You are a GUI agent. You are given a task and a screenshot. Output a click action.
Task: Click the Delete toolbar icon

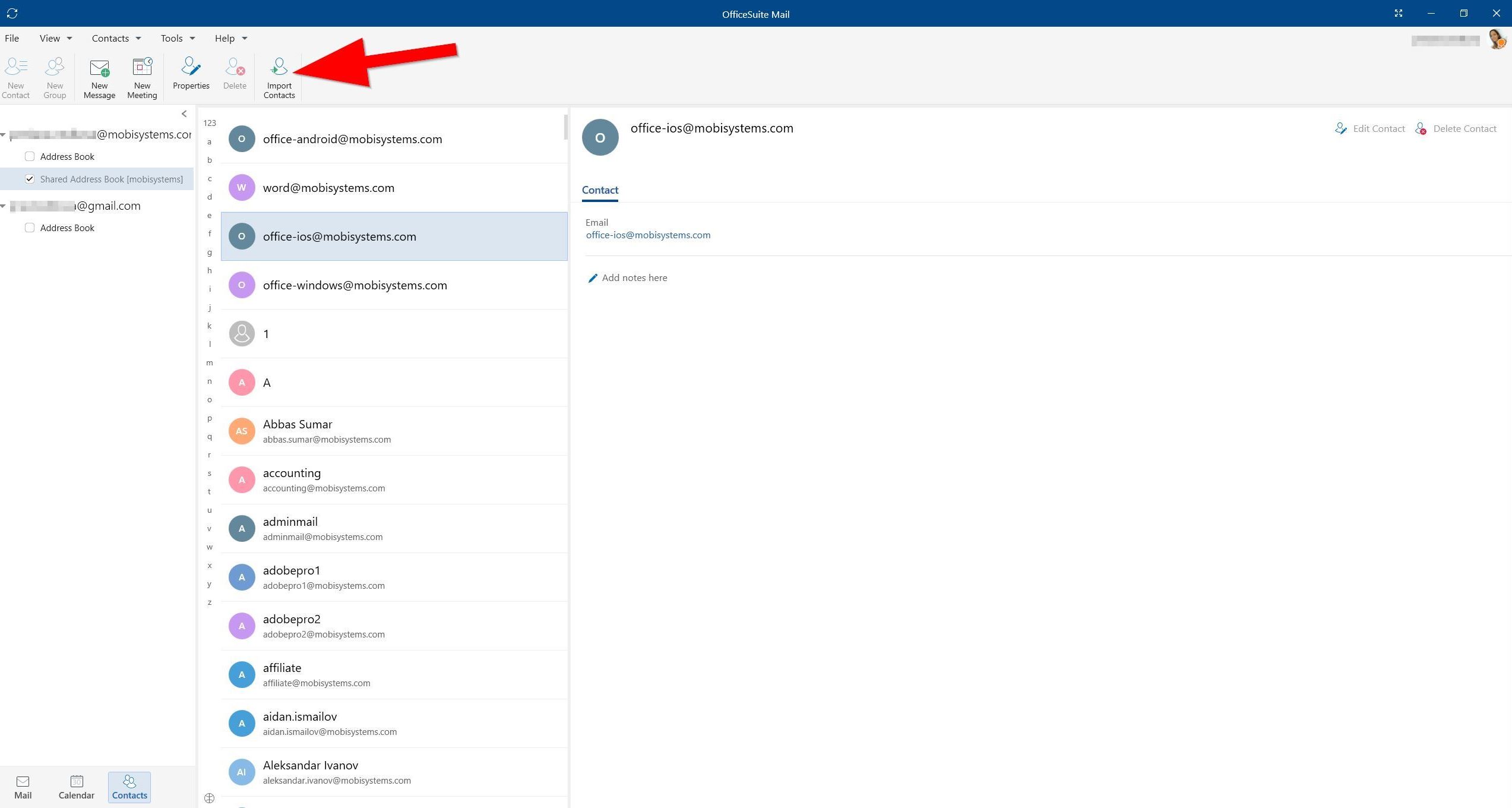(235, 67)
